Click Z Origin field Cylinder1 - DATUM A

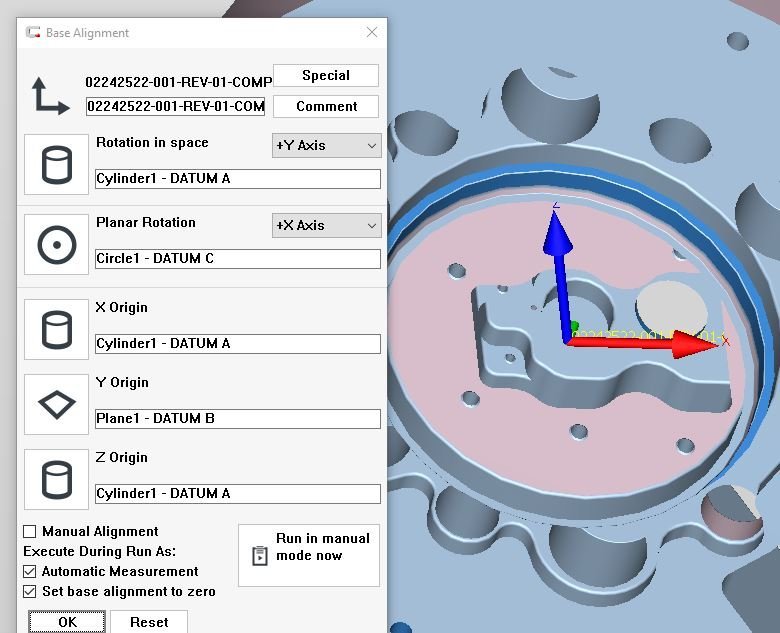[x=238, y=494]
